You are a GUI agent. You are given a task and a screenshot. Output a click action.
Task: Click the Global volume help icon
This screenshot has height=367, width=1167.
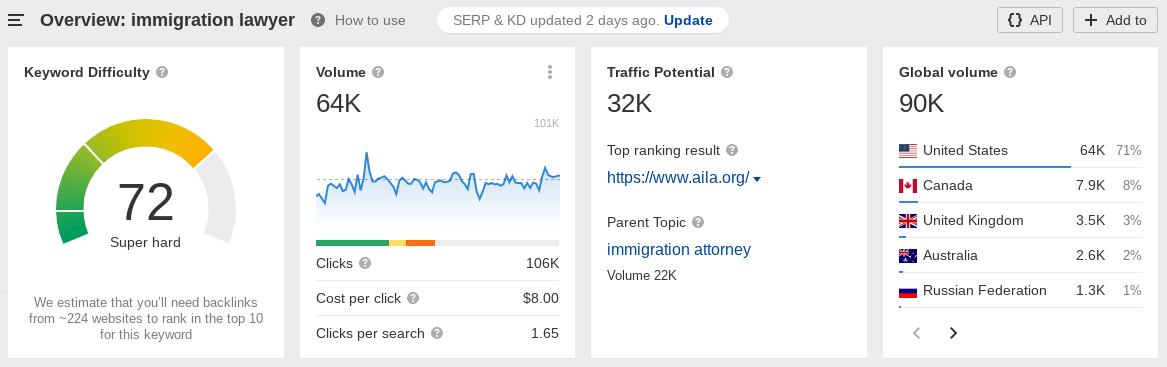tap(1010, 72)
